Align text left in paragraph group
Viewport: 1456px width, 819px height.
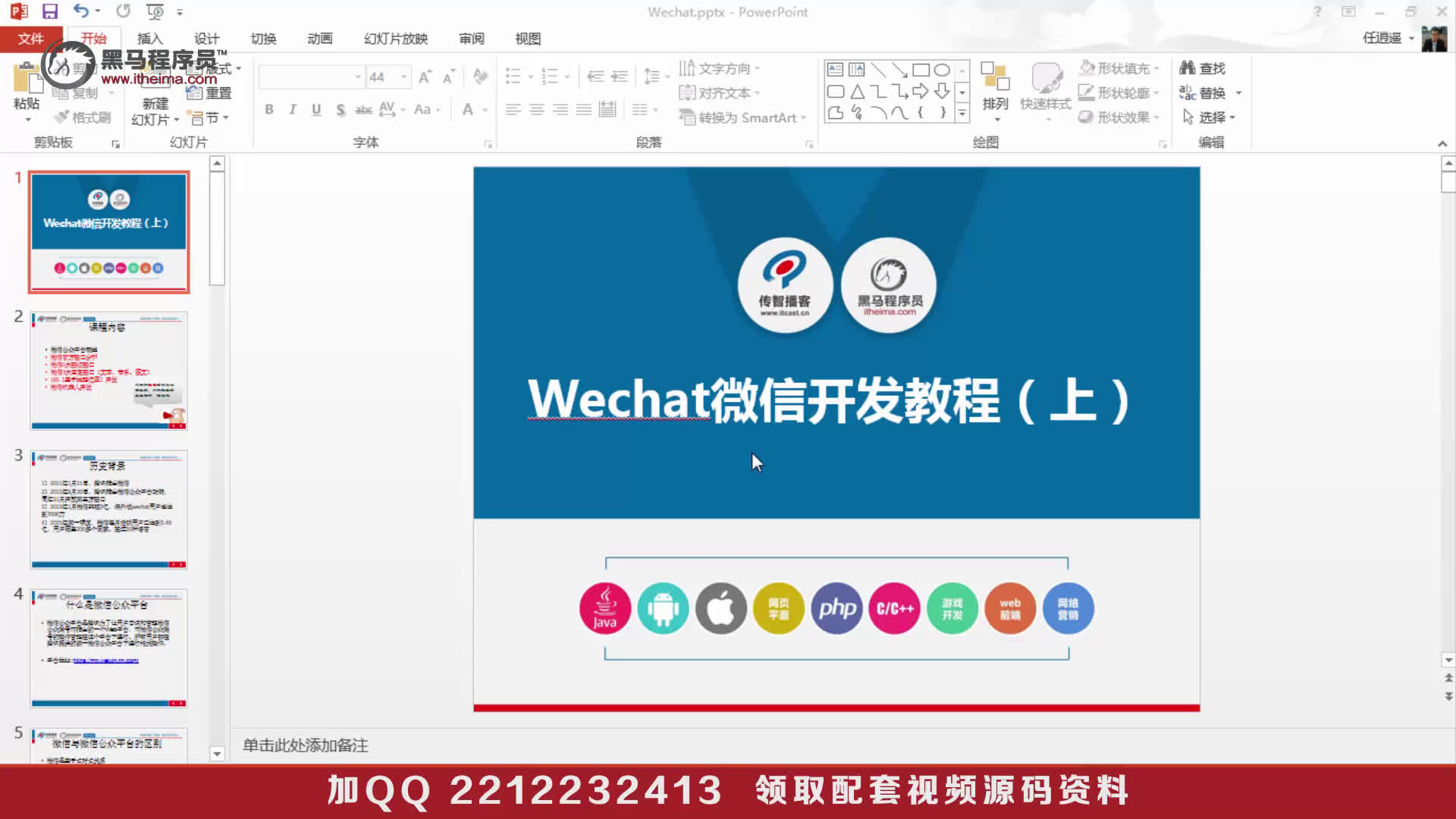tap(513, 110)
